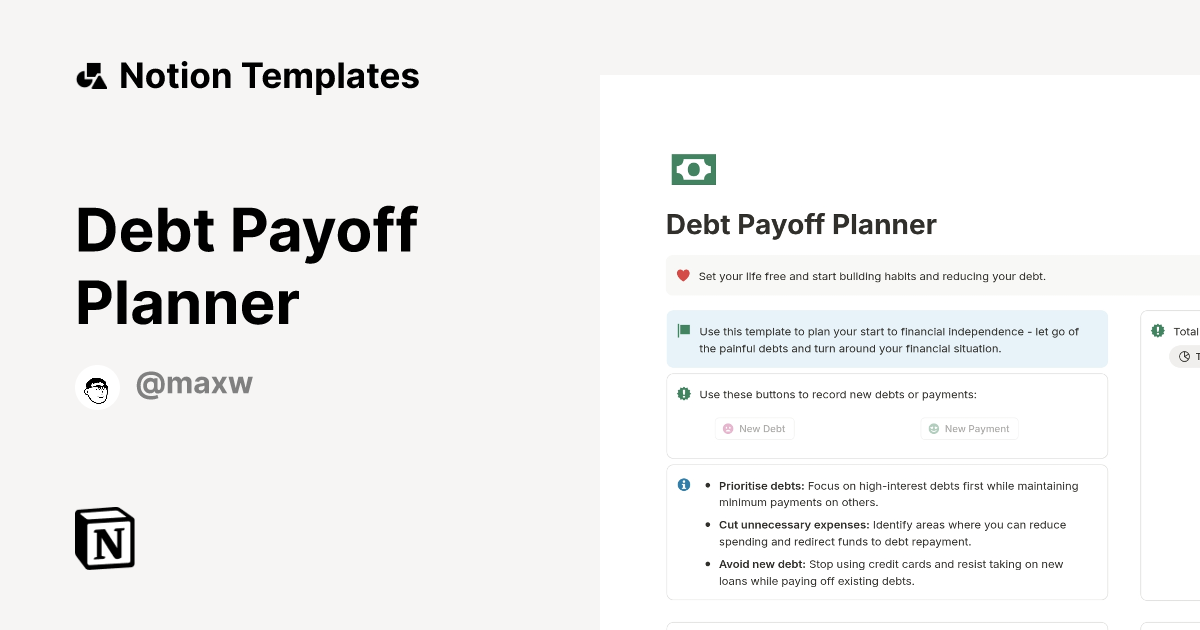
Task: Click the pink face icon on New Debt
Action: click(x=727, y=428)
